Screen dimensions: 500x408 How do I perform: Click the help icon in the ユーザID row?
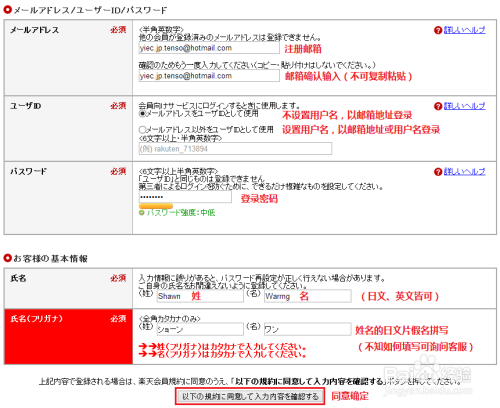click(438, 106)
